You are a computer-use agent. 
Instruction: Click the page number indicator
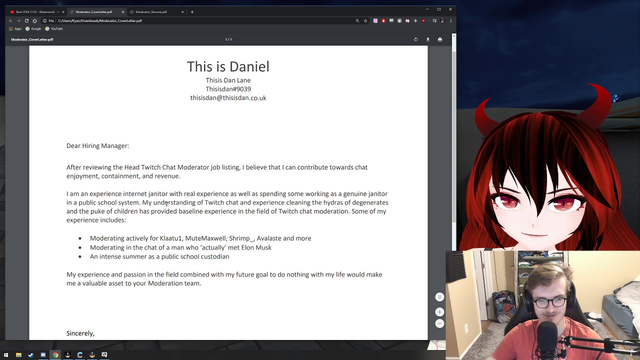[x=229, y=40]
